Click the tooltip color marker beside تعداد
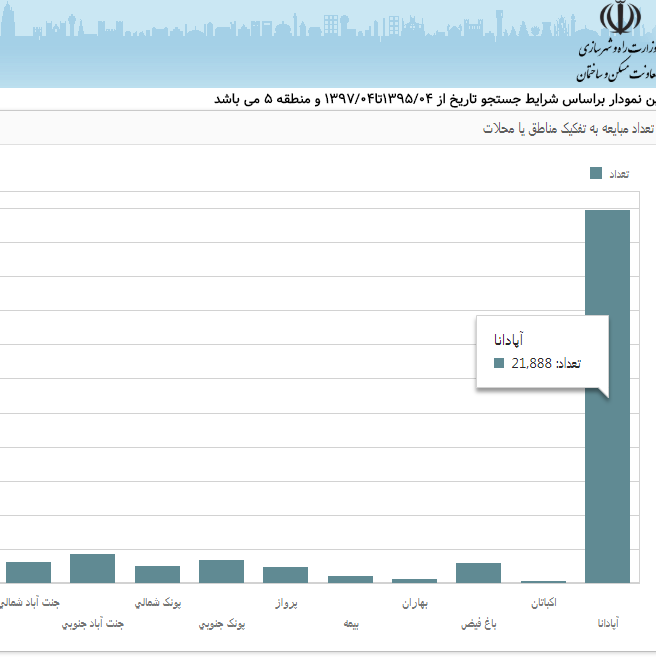 499,363
